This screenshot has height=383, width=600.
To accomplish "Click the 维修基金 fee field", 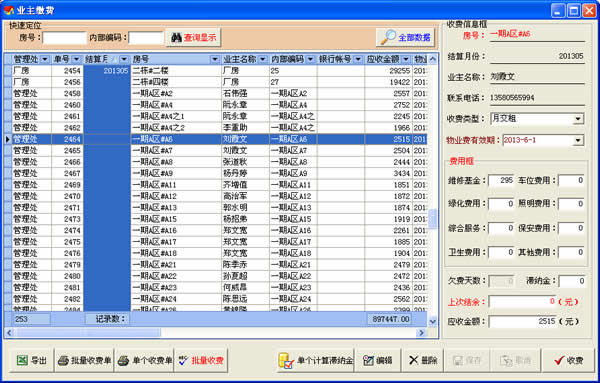I will (501, 180).
